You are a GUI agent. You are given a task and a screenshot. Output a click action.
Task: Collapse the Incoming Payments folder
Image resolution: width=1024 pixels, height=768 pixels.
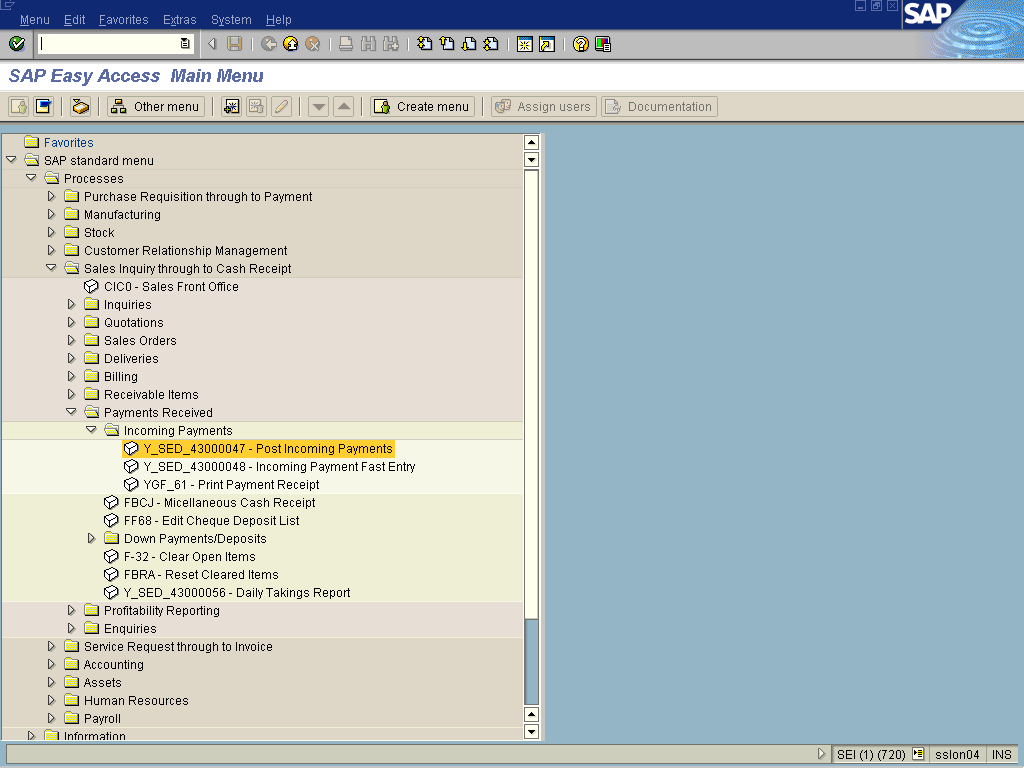92,431
